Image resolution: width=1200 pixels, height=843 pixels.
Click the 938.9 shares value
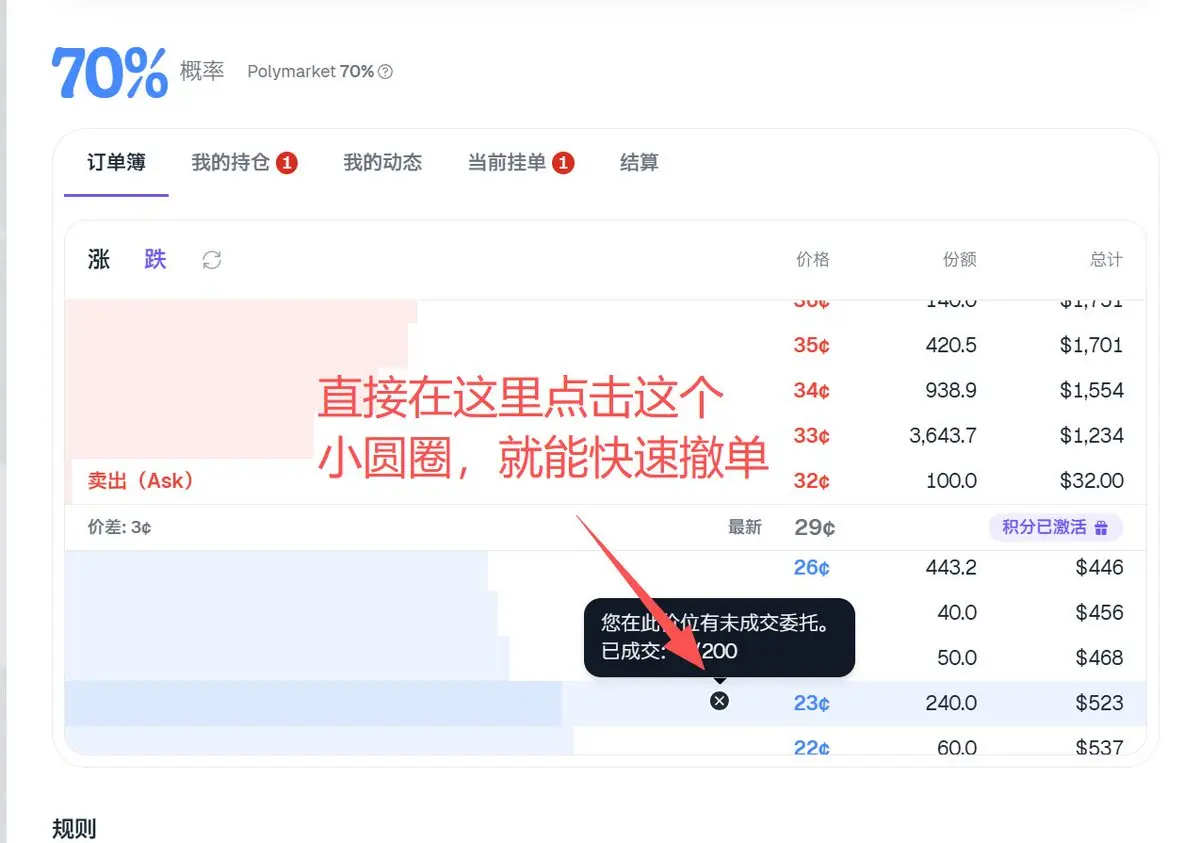pyautogui.click(x=952, y=391)
